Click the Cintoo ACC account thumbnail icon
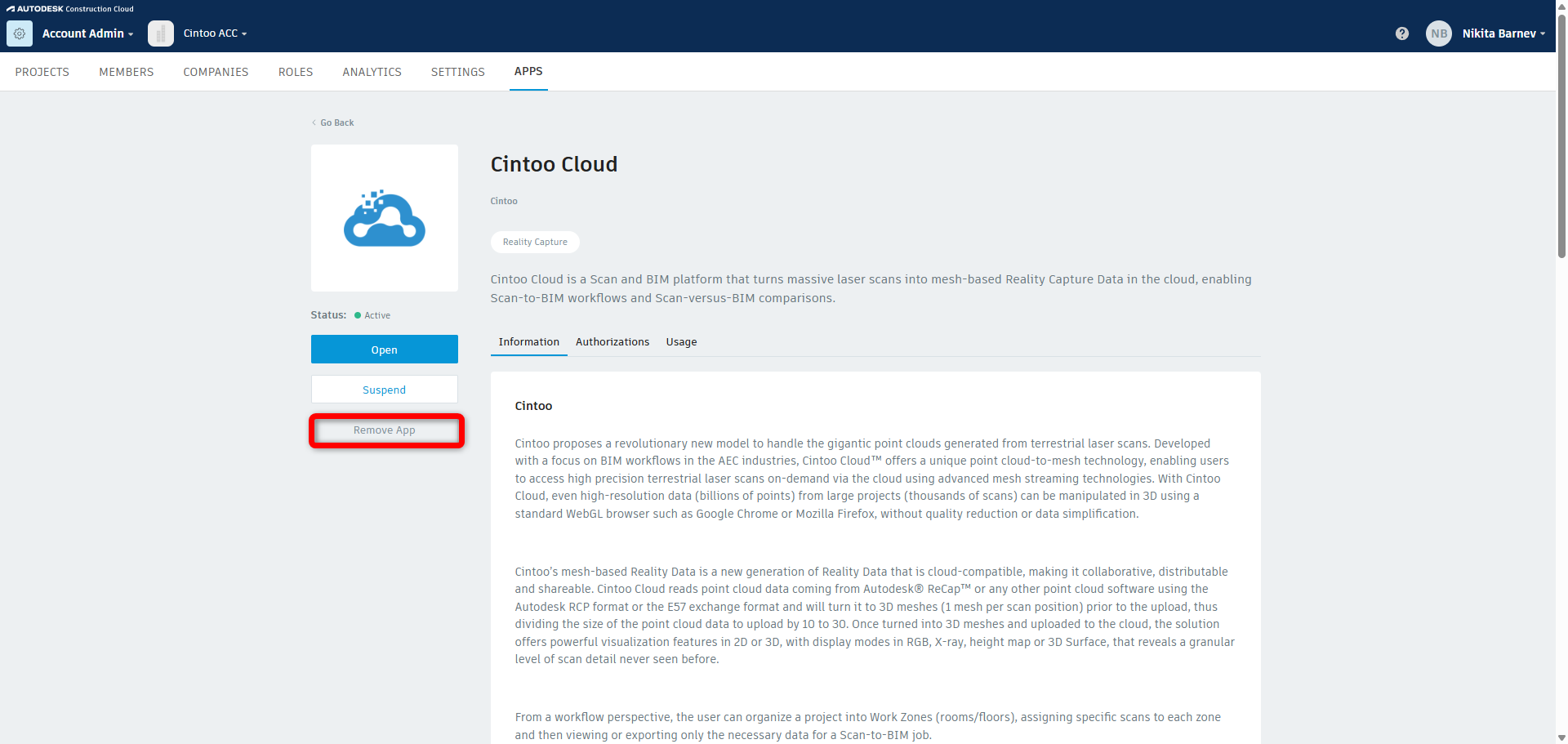This screenshot has width=1568, height=744. (x=161, y=33)
